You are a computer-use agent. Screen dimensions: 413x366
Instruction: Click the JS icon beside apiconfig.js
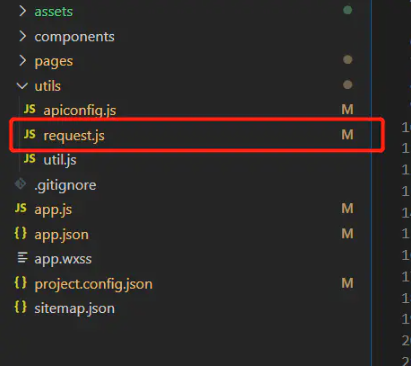pos(30,109)
